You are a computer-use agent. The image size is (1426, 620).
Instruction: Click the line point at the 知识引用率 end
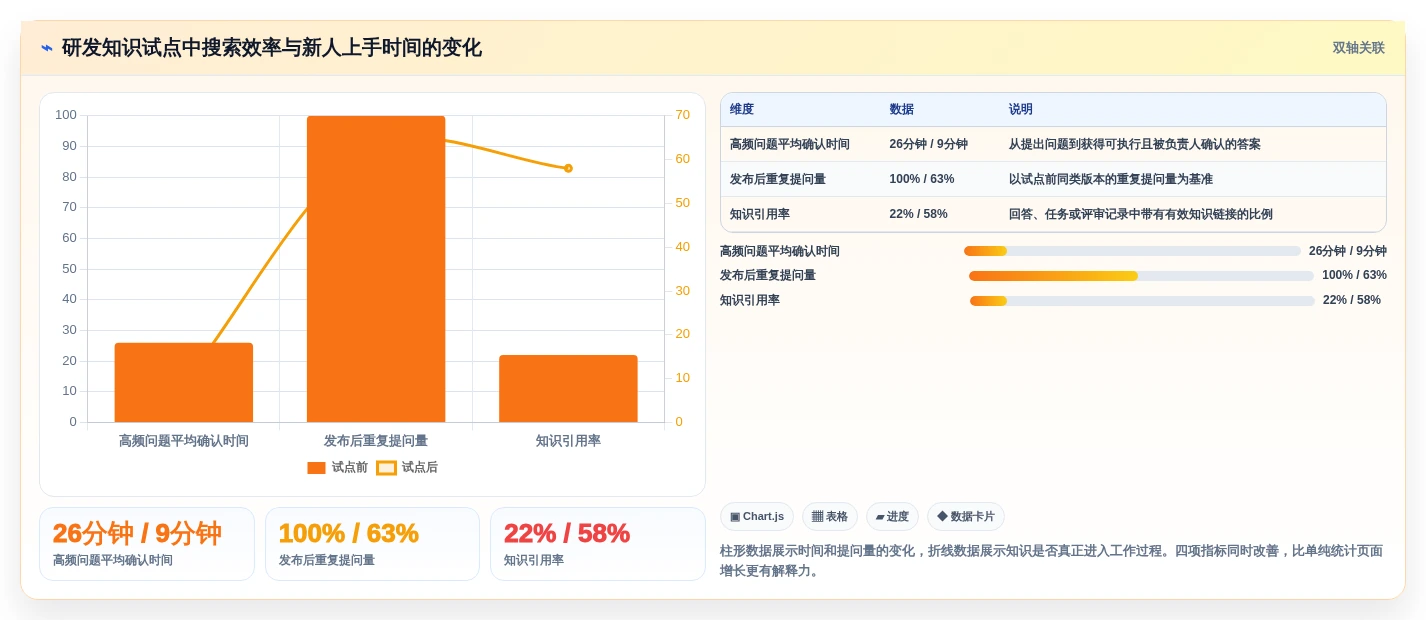(x=568, y=168)
